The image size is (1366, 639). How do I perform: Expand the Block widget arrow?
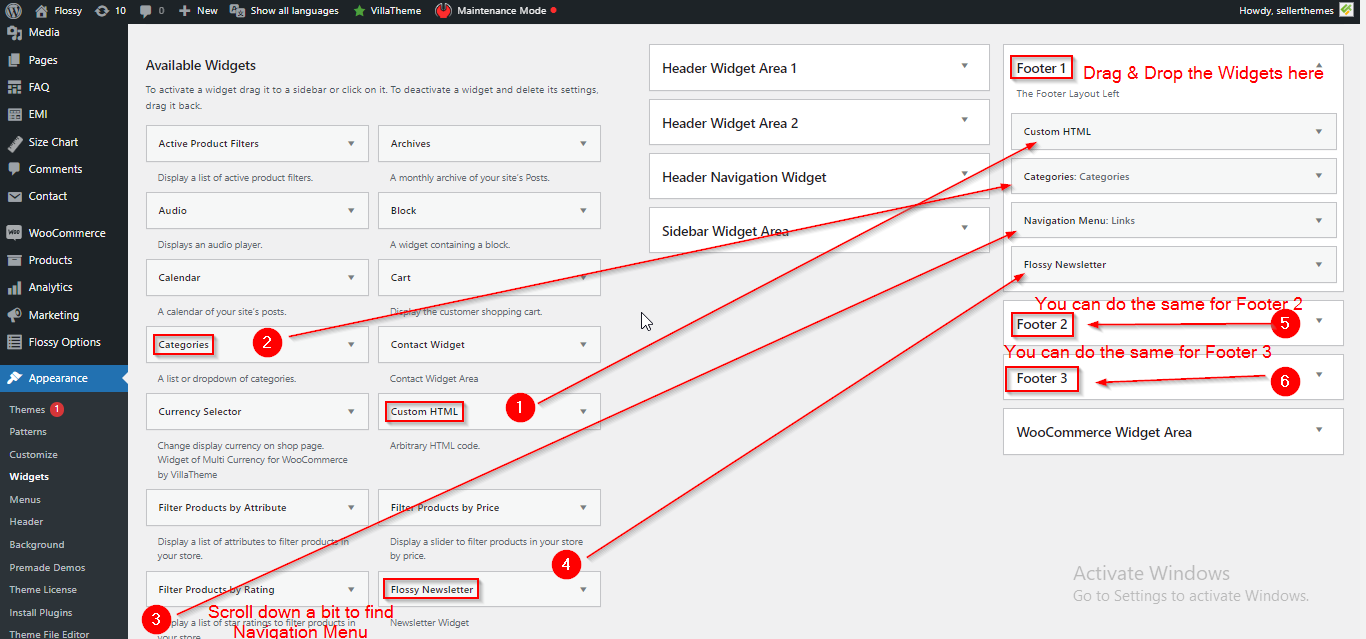click(x=583, y=211)
